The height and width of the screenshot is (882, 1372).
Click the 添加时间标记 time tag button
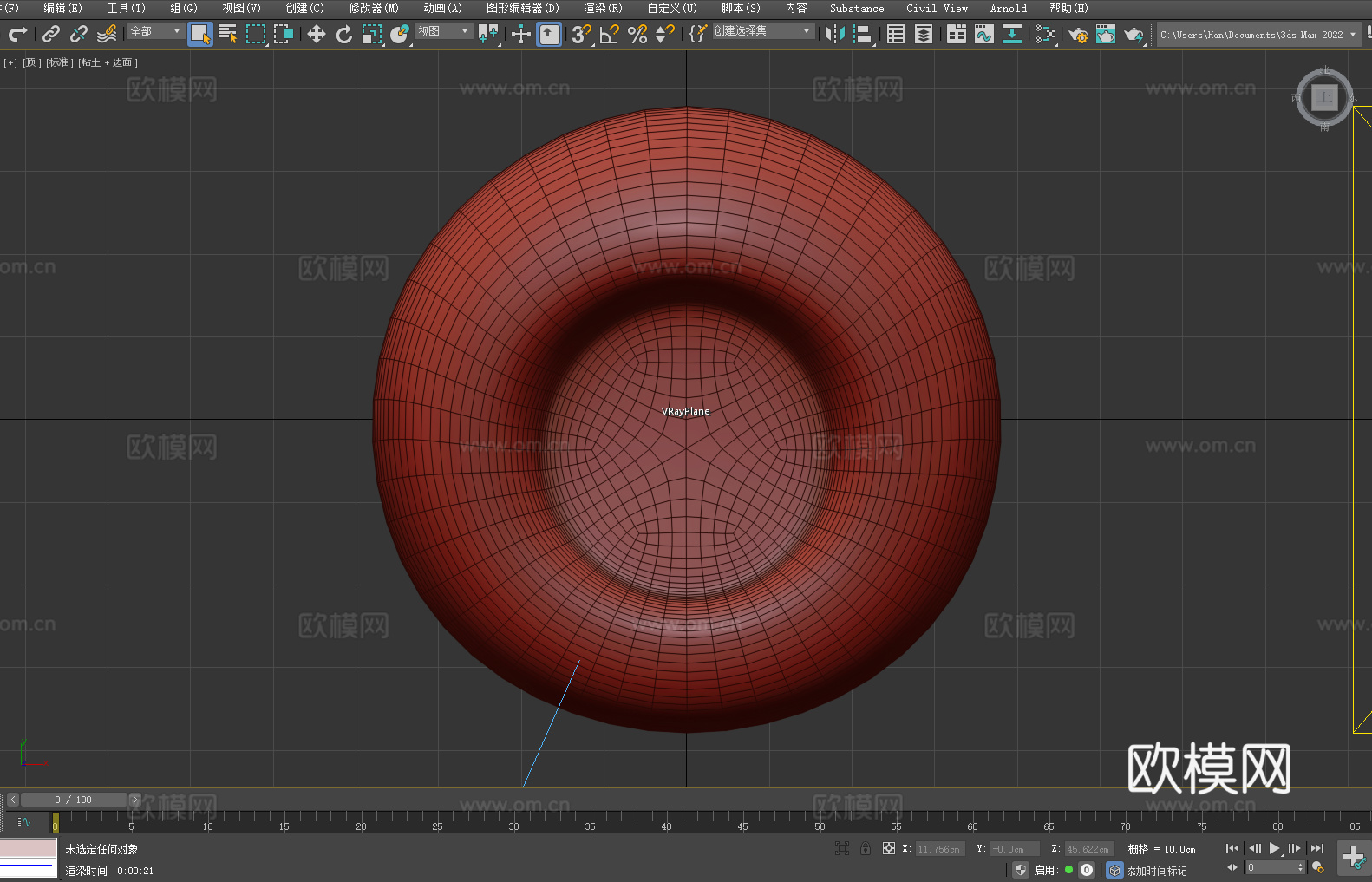pos(1156,870)
